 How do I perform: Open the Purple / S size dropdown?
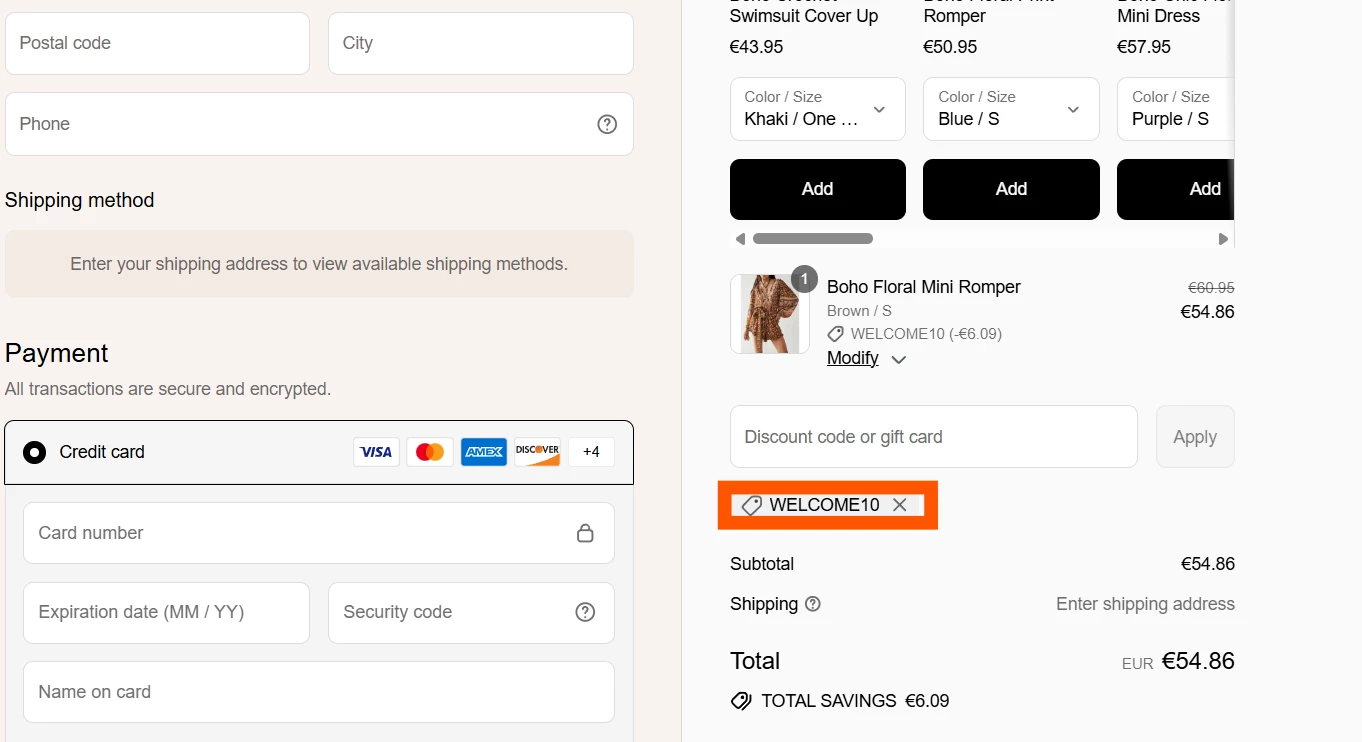point(1175,109)
